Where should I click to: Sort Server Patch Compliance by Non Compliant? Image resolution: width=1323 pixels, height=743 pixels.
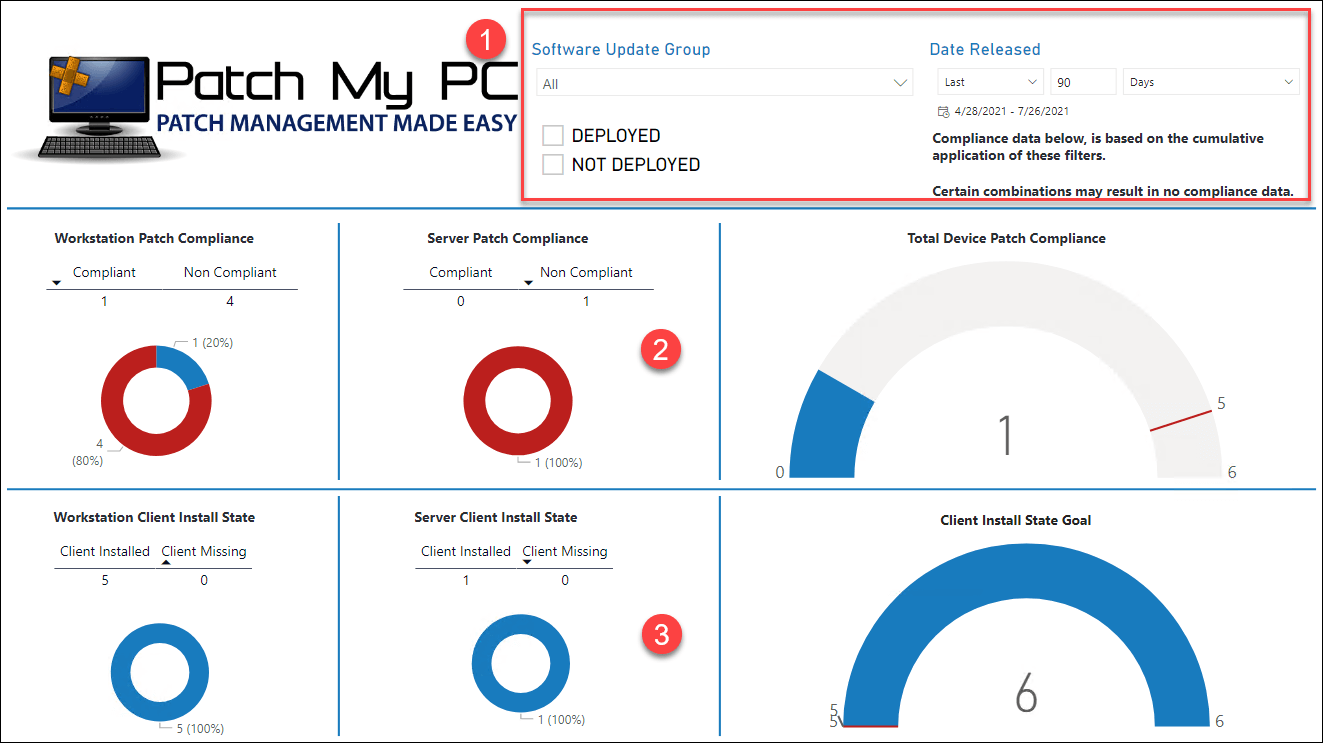pyautogui.click(x=586, y=272)
